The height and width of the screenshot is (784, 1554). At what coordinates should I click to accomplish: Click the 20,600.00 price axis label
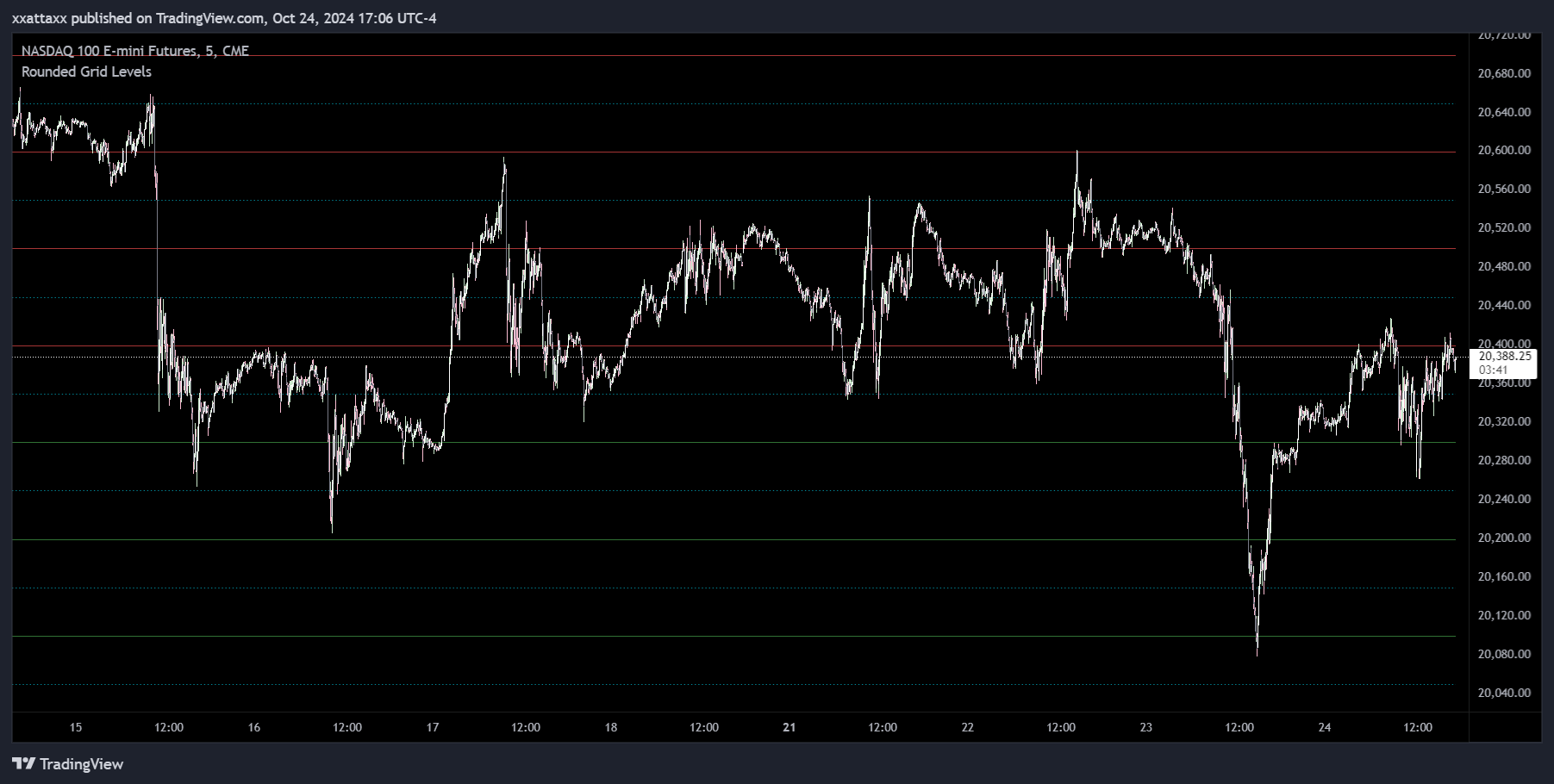click(x=1504, y=150)
